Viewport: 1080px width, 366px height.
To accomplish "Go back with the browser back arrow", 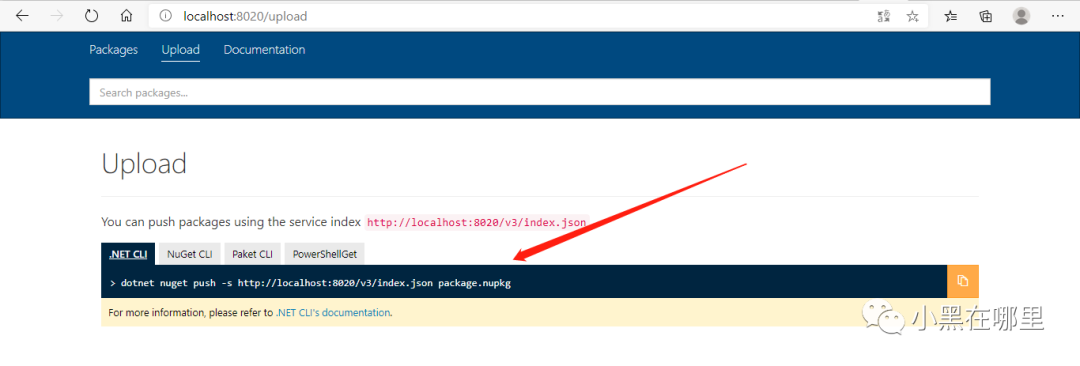I will [22, 16].
